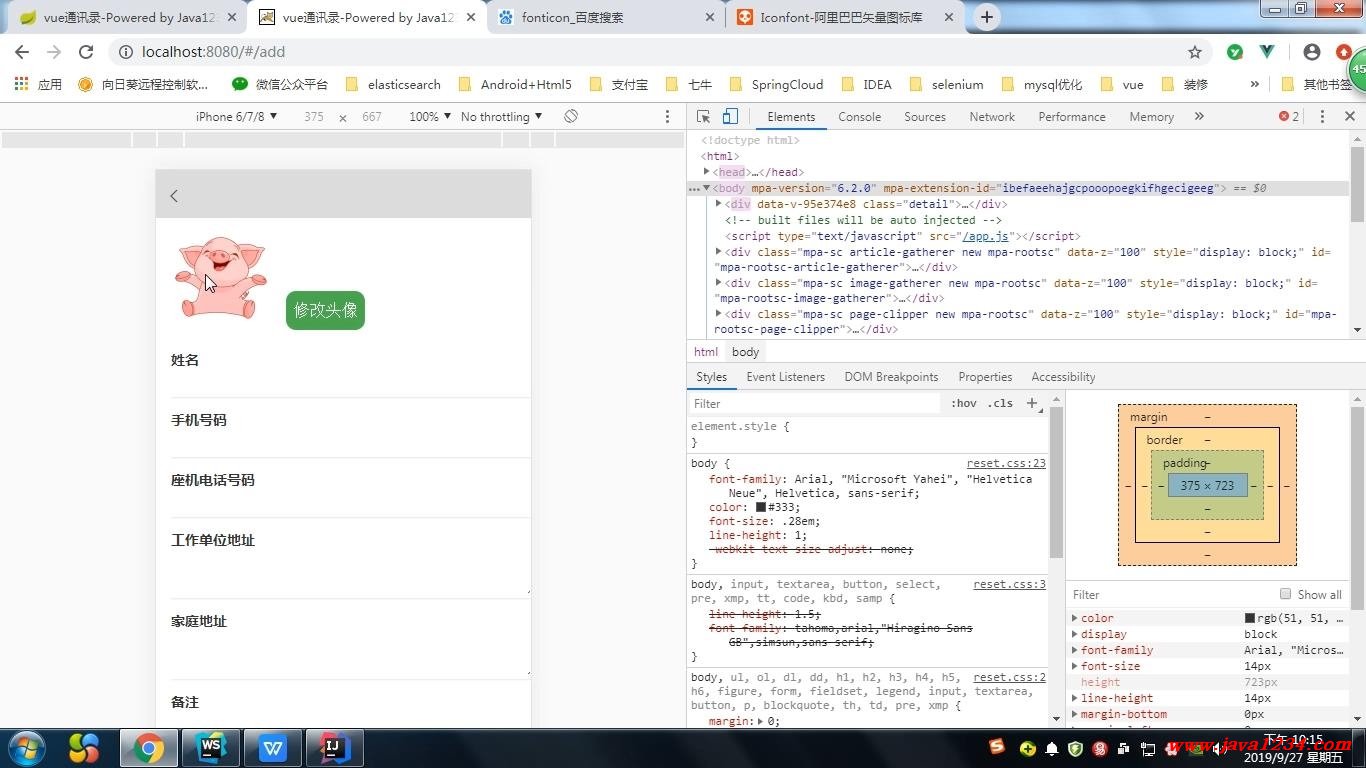Bookmark this page with the star icon
Viewport: 1366px width, 768px height.
pyautogui.click(x=1194, y=52)
